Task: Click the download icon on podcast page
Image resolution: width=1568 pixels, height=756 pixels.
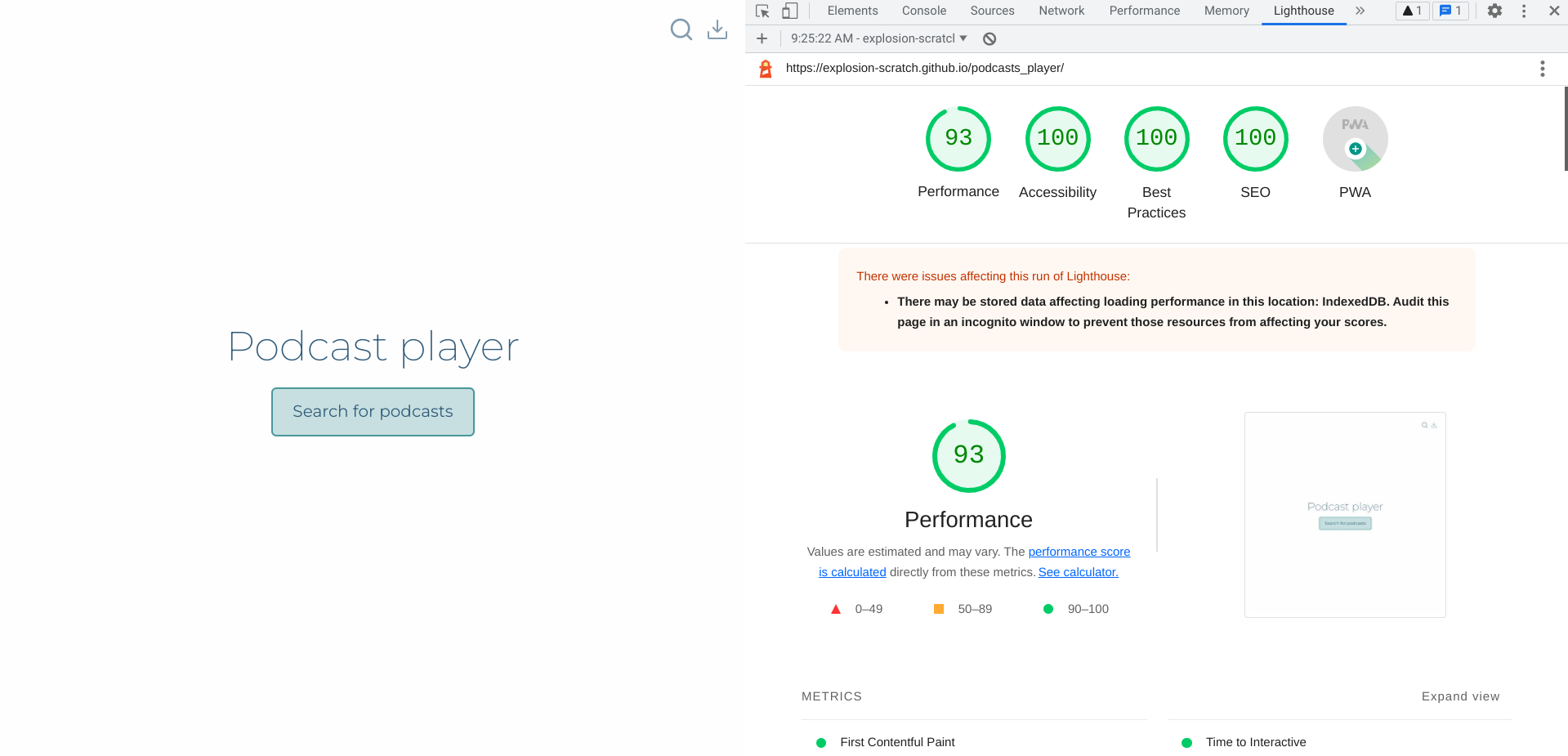Action: pos(717,29)
